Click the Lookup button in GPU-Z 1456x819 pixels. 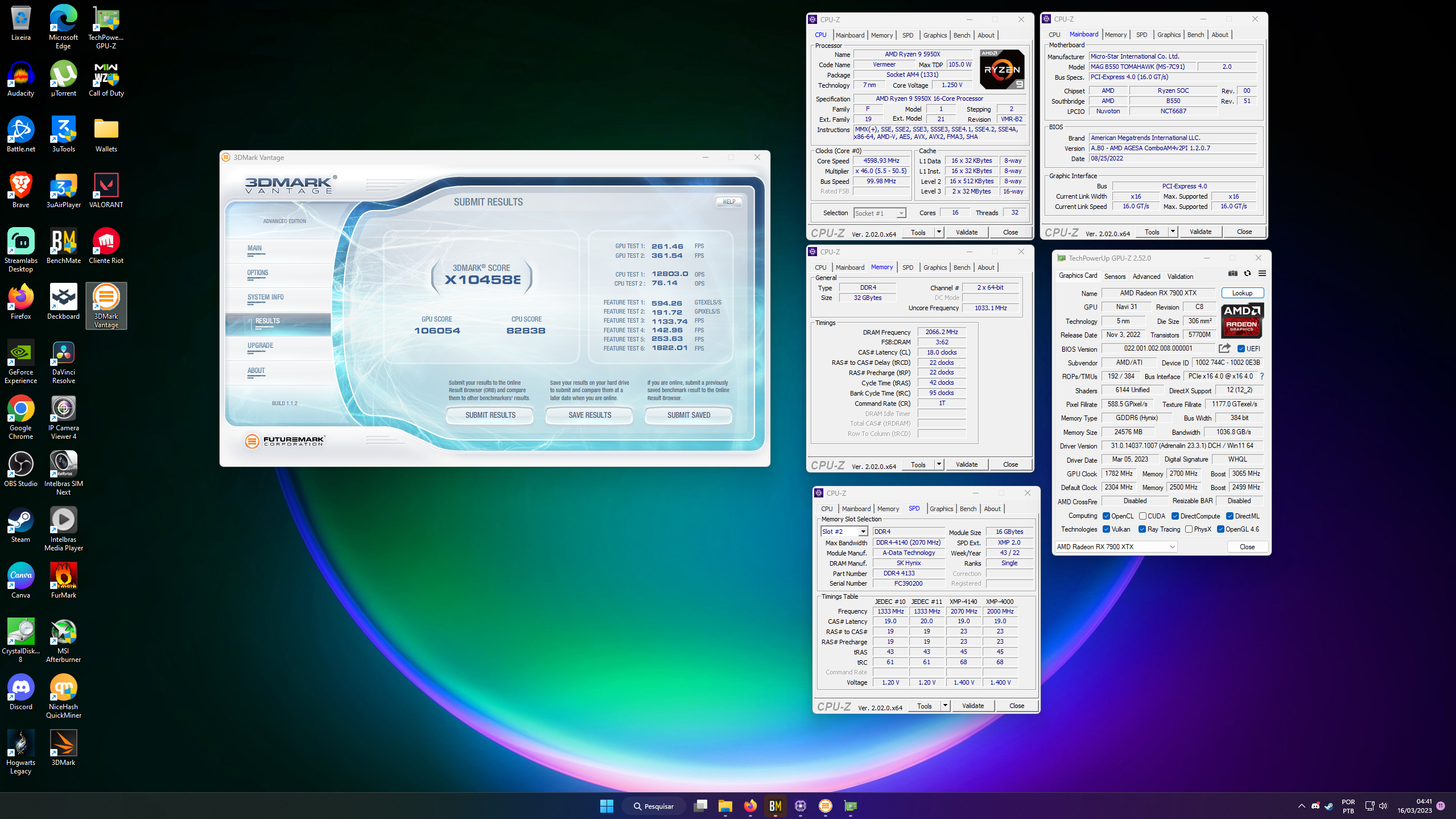[x=1242, y=293]
